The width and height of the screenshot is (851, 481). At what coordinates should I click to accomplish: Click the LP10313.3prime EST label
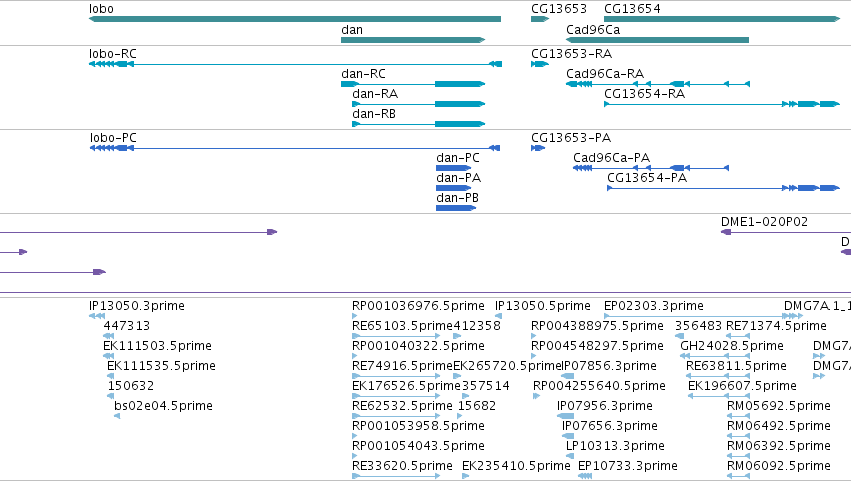pos(615,447)
